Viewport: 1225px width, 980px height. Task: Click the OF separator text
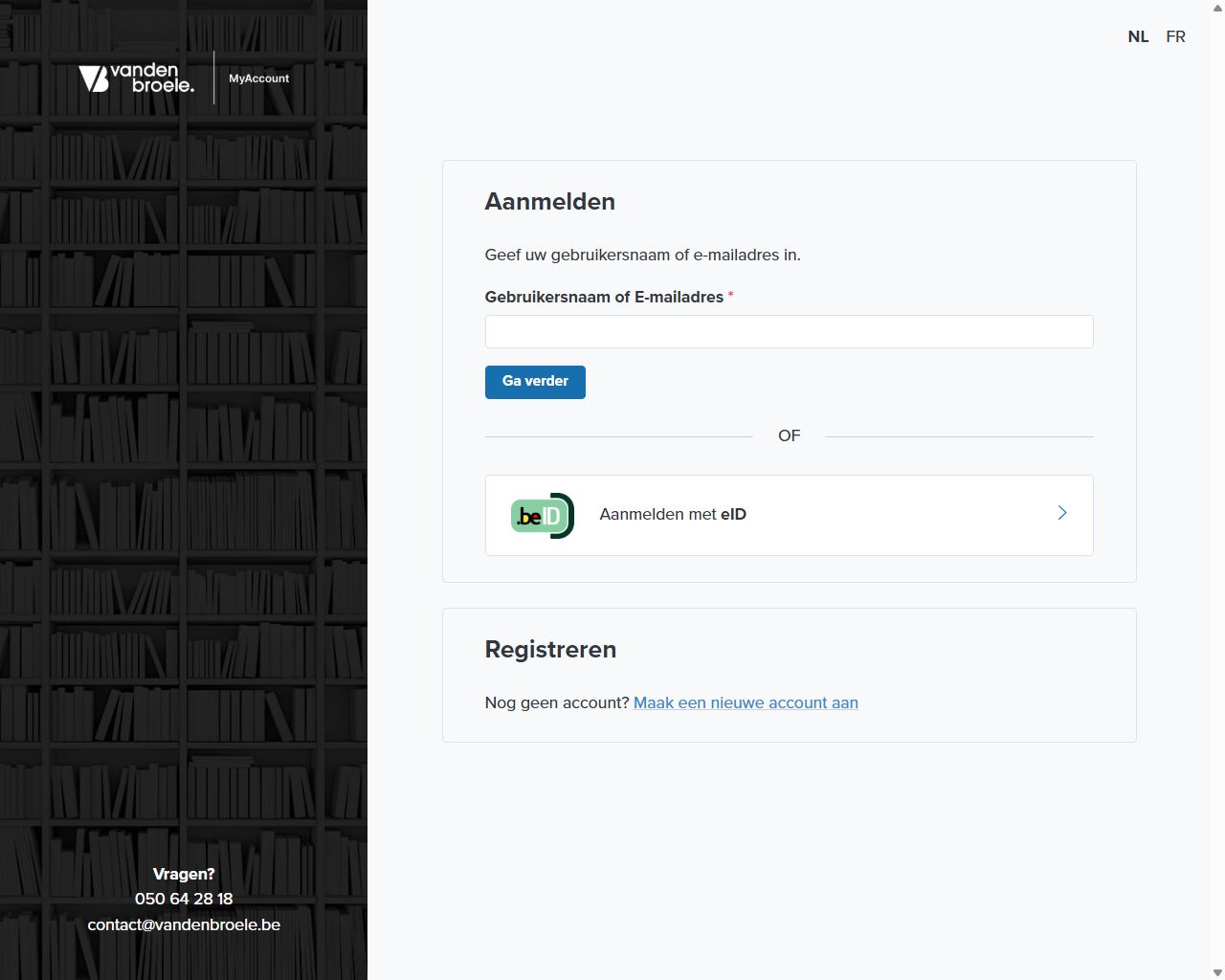coord(789,435)
